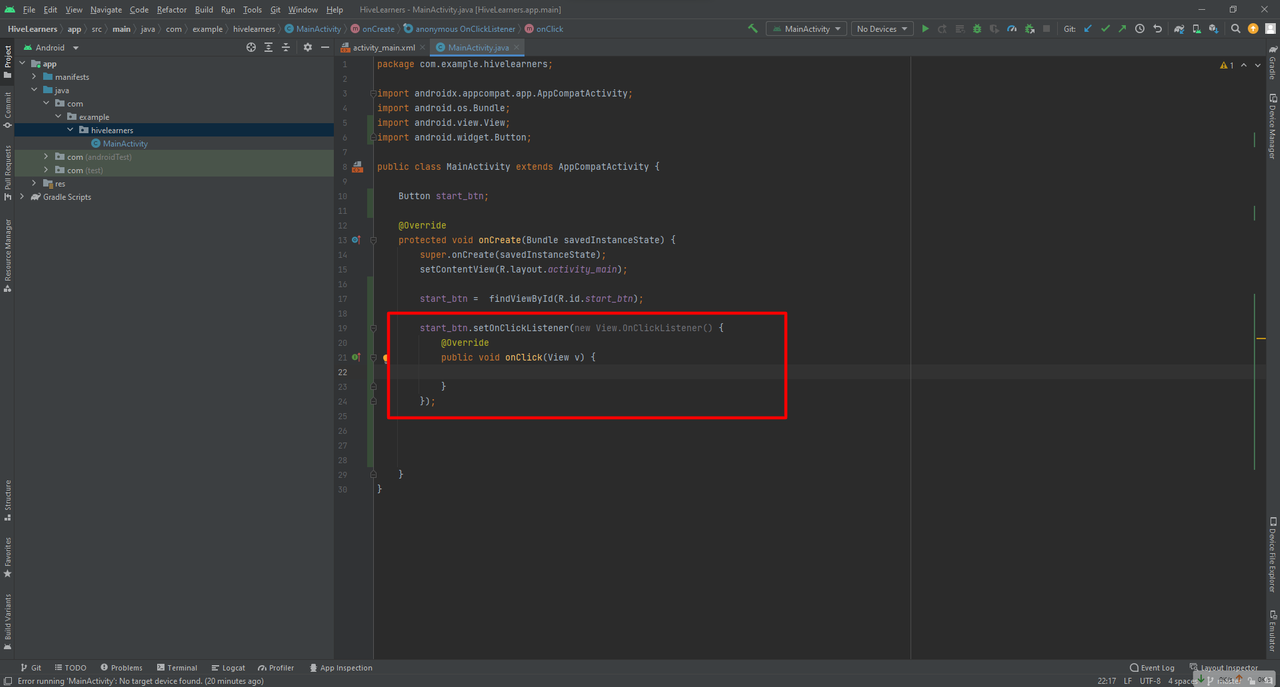Toggle the Build Variants tool window
The width and height of the screenshot is (1280, 687).
pyautogui.click(x=7, y=622)
